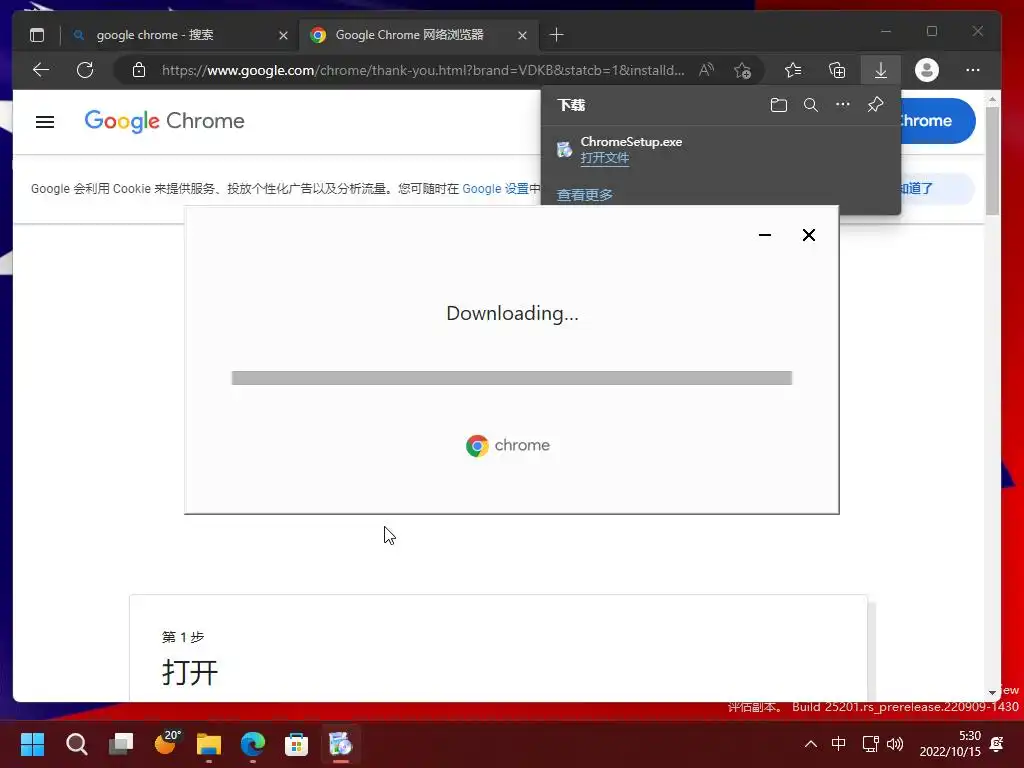Open more options in downloads panel

(842, 104)
